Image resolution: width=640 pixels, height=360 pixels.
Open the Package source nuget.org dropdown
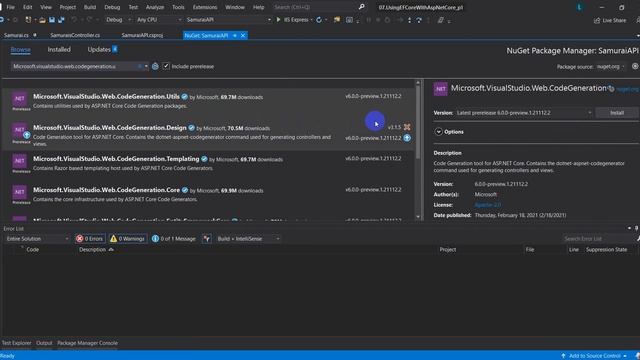tap(611, 67)
